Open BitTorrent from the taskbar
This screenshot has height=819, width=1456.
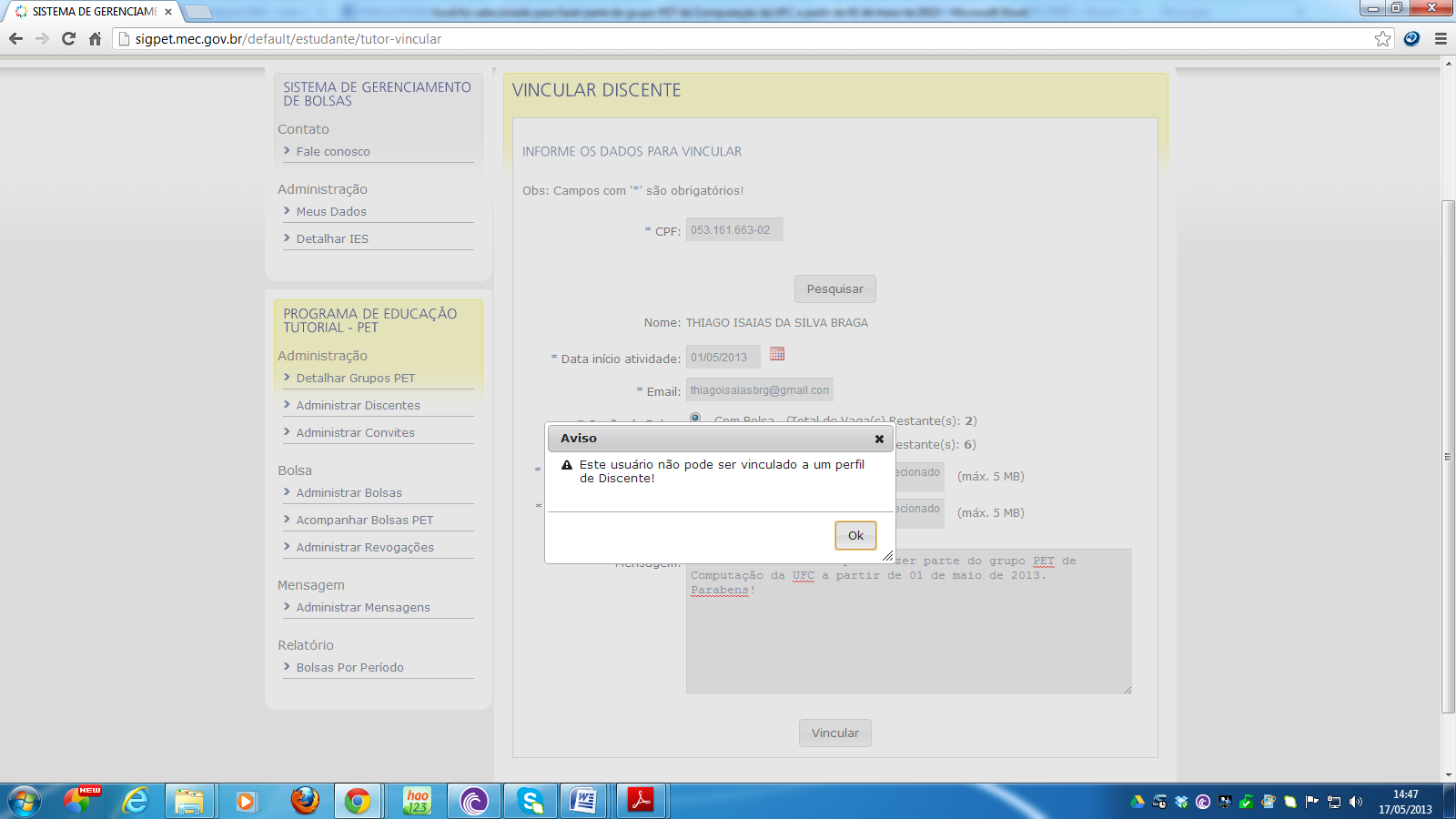[474, 801]
